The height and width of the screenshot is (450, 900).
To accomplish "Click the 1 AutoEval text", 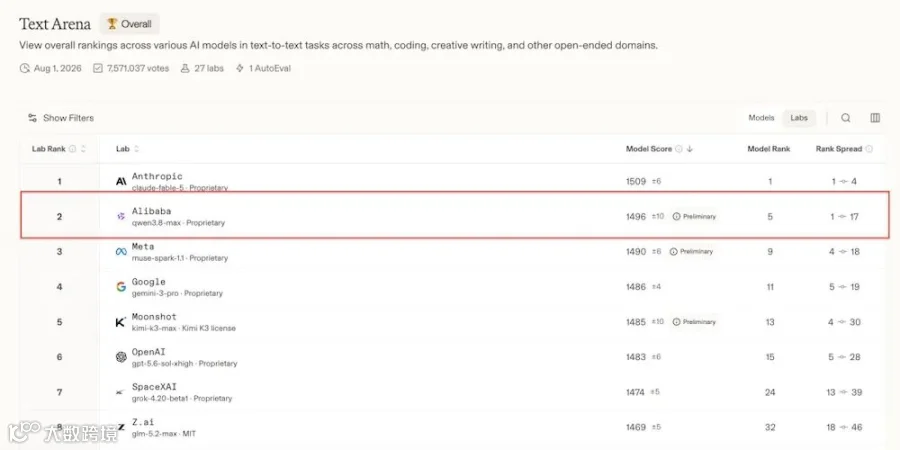I will click(270, 68).
